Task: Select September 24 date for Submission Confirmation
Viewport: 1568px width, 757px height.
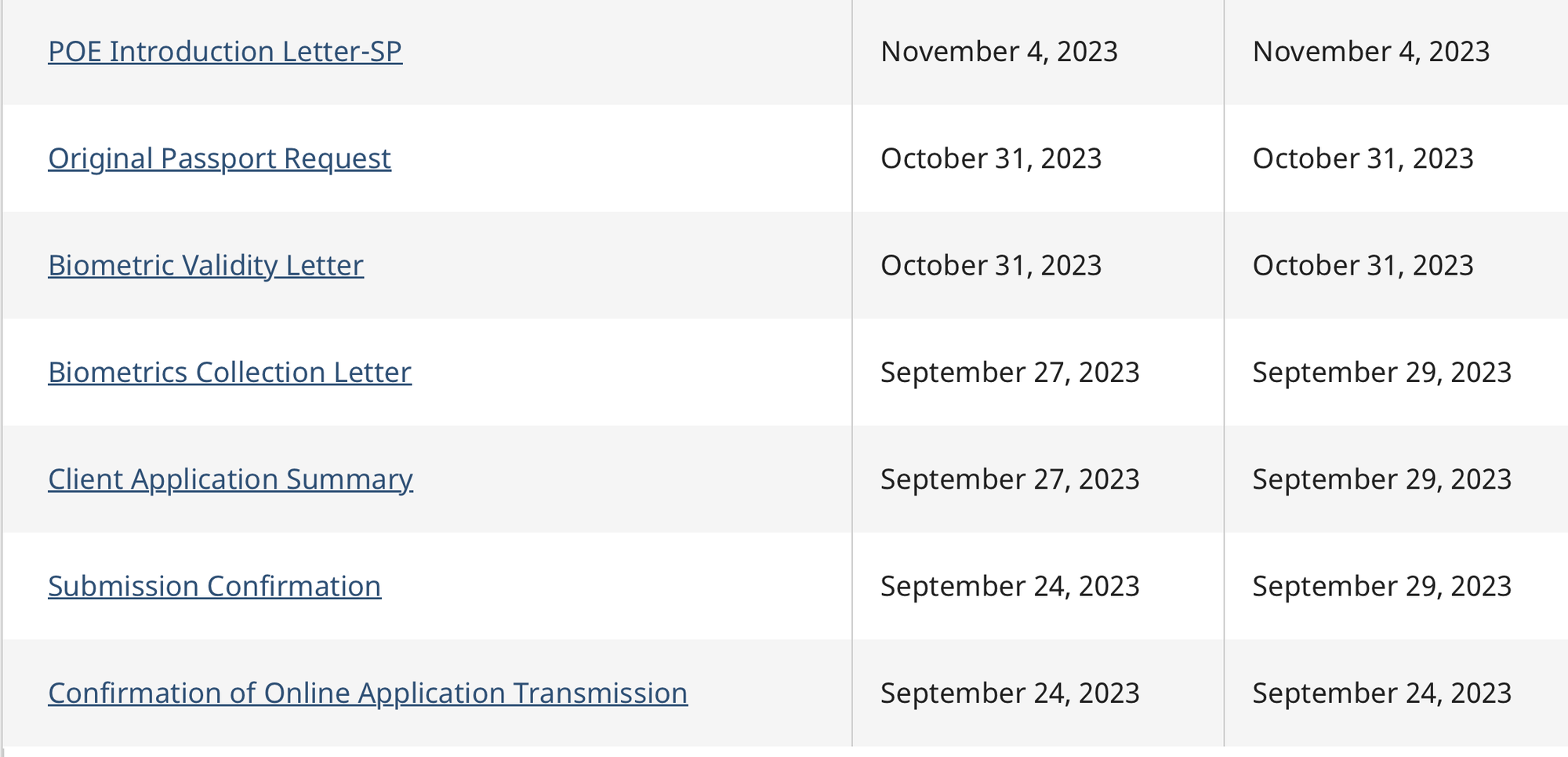Action: (1010, 587)
